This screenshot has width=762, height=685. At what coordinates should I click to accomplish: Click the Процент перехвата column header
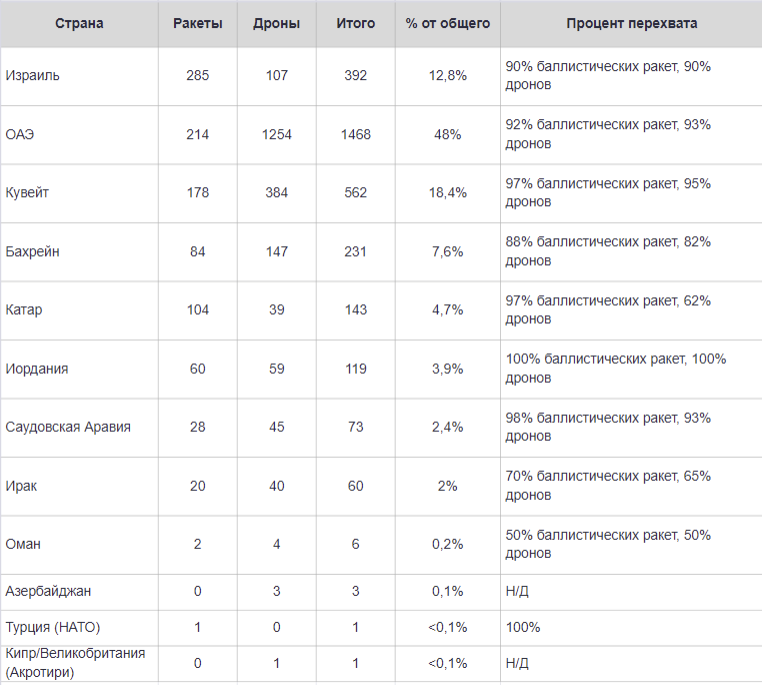pos(631,23)
